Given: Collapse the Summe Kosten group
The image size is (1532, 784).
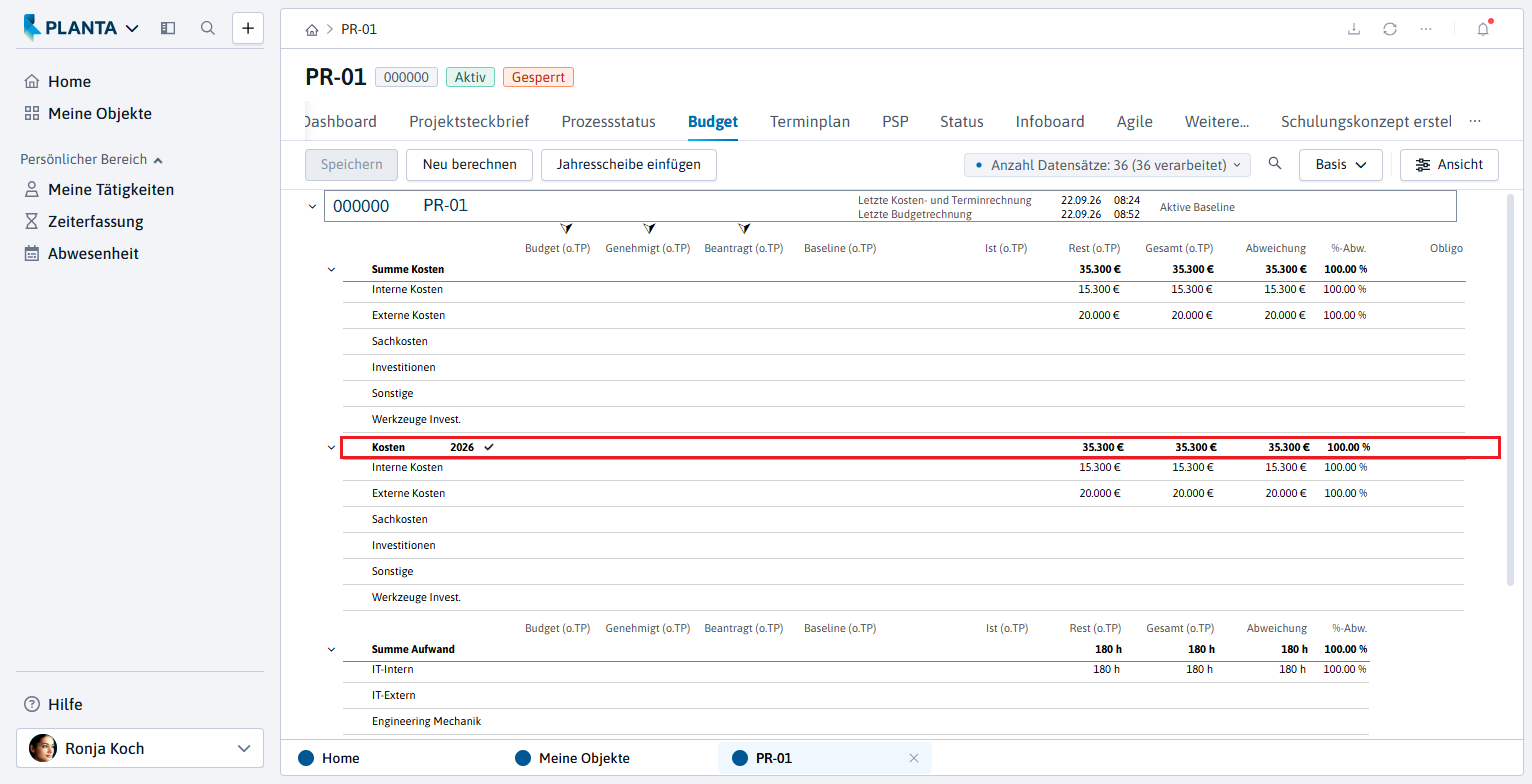Looking at the screenshot, I should [332, 270].
